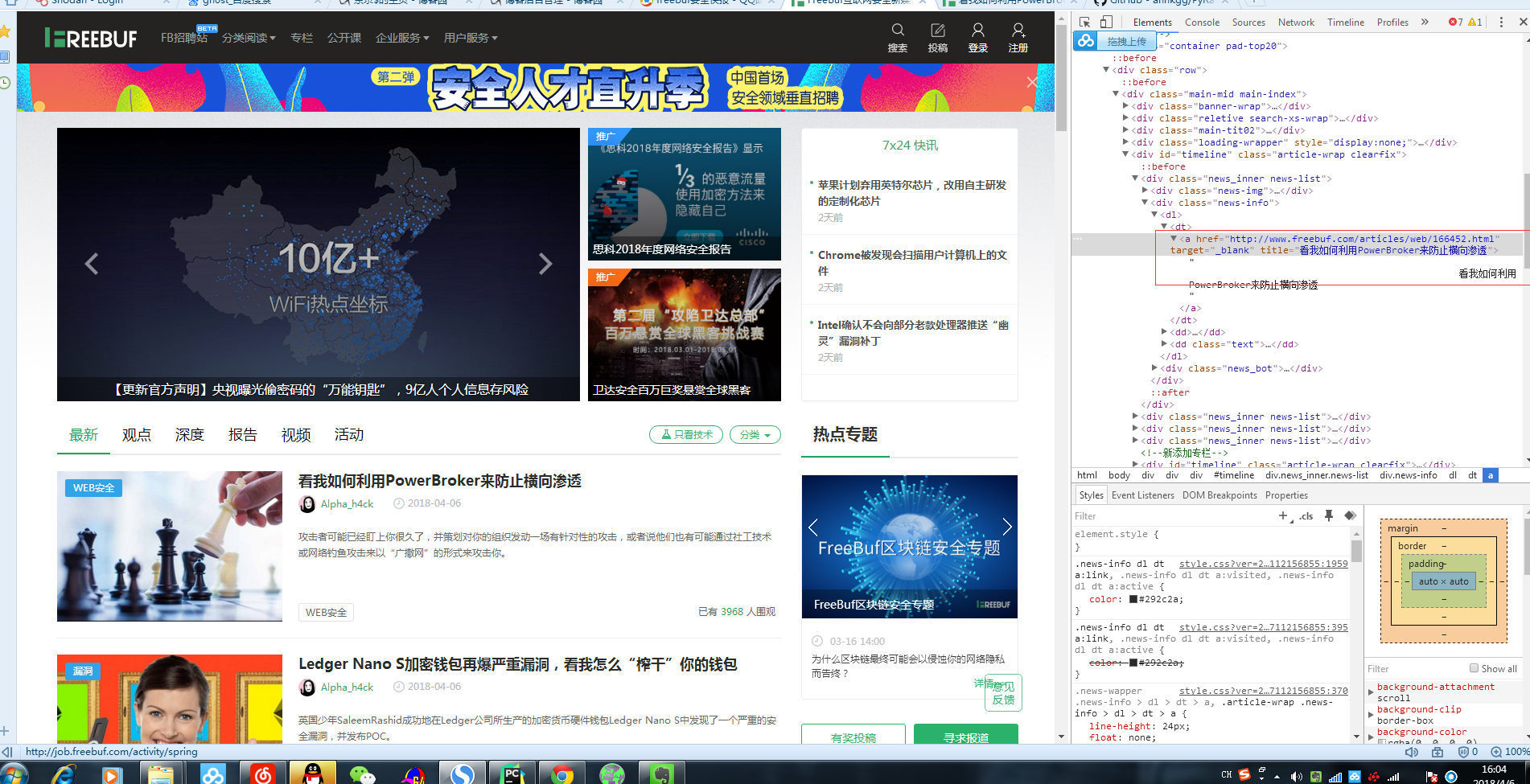Expand background-attachment computed property
Screen dimensions: 1530x784
[x=1372, y=692]
